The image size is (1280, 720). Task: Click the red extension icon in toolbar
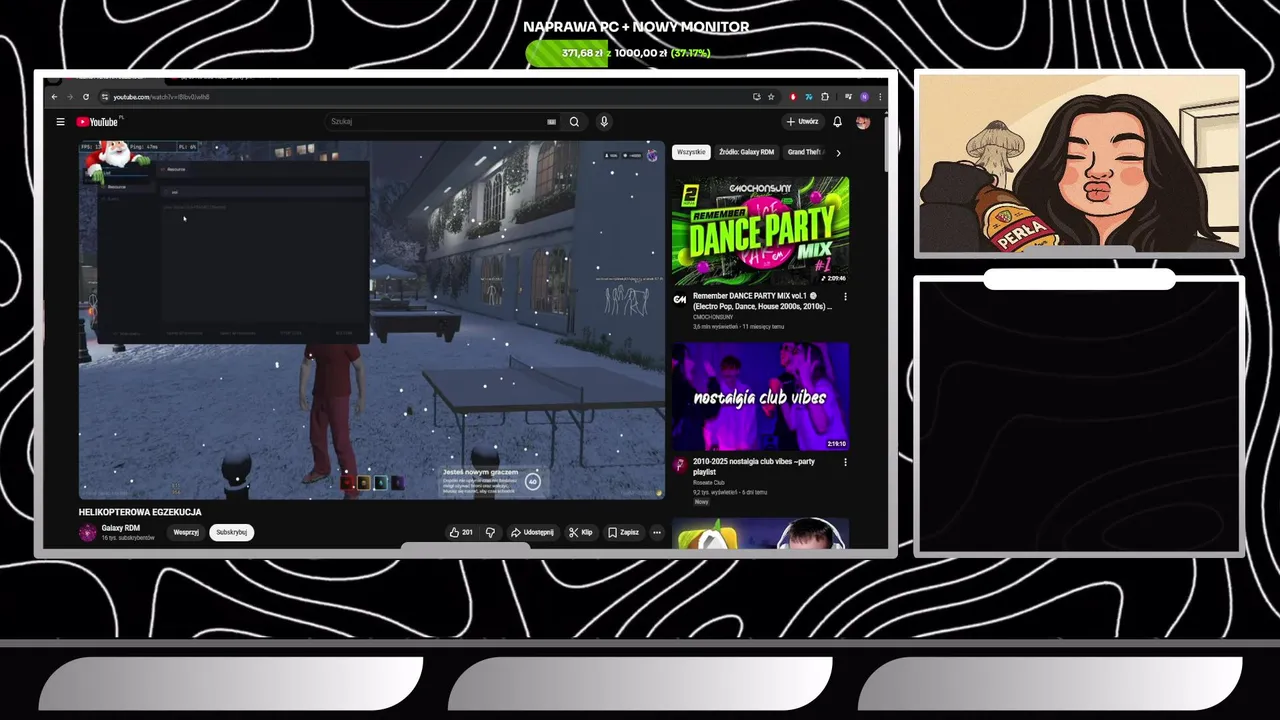[793, 97]
